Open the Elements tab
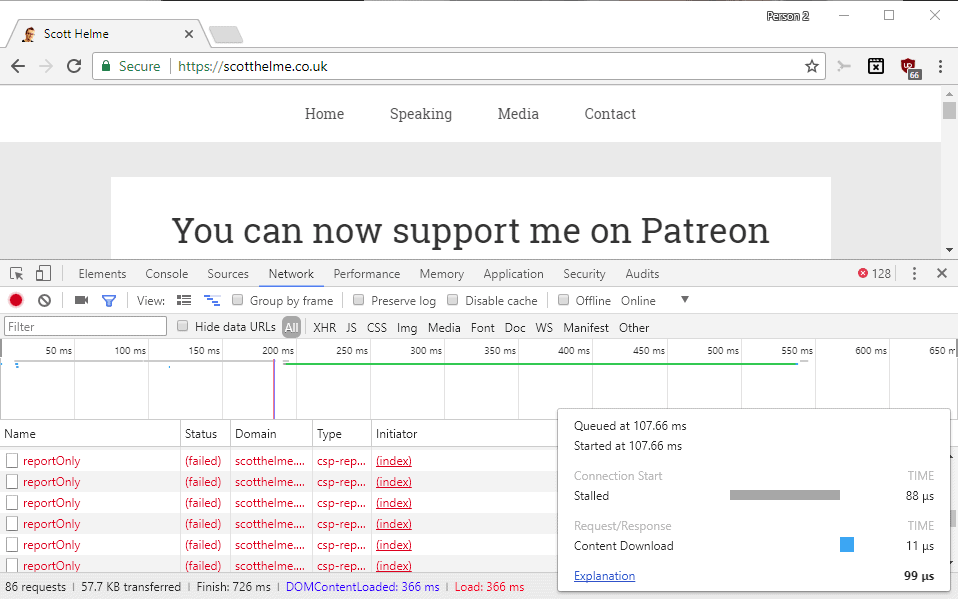This screenshot has width=958, height=599. [102, 274]
